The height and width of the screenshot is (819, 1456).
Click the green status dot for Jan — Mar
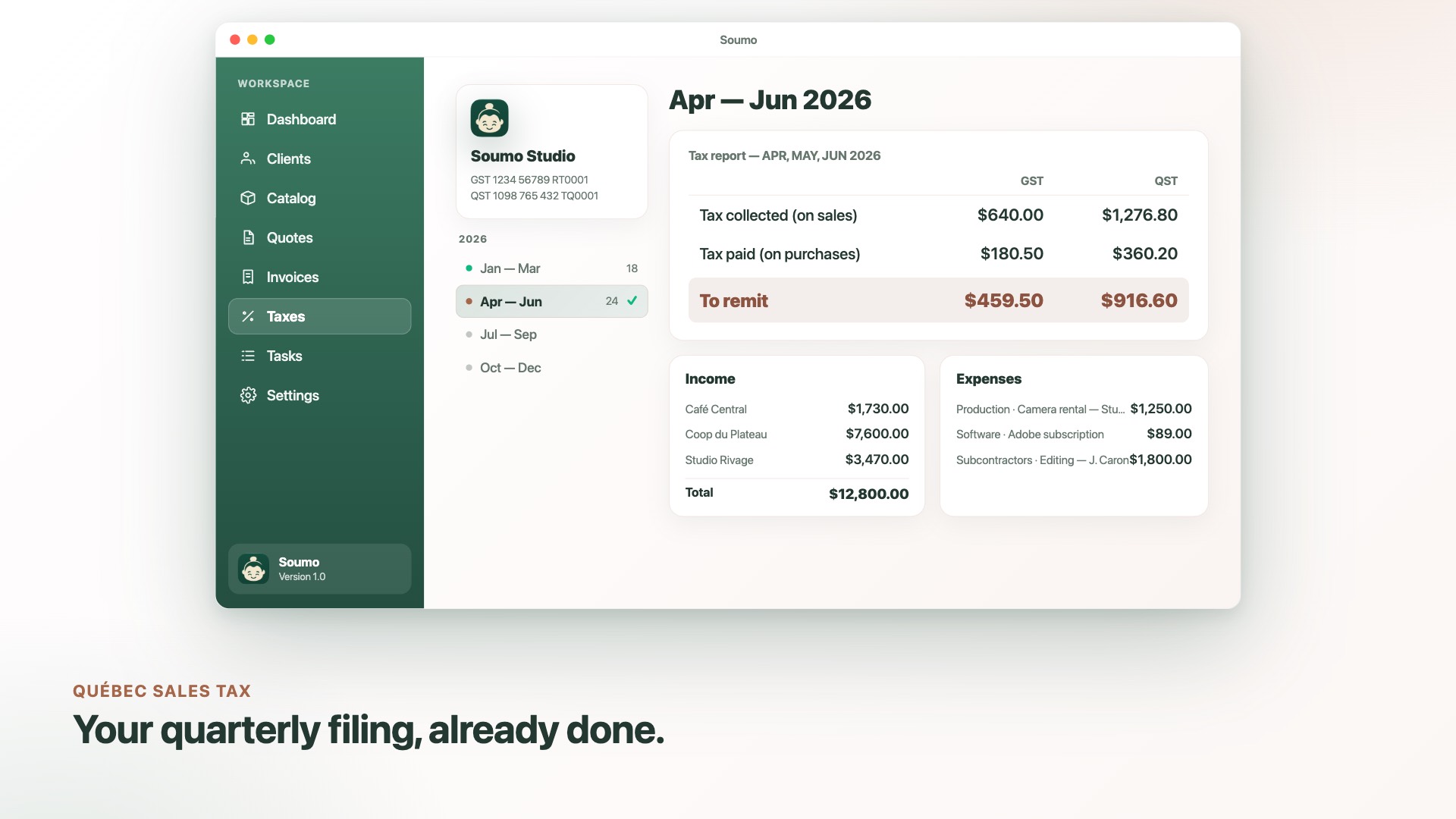tap(469, 268)
